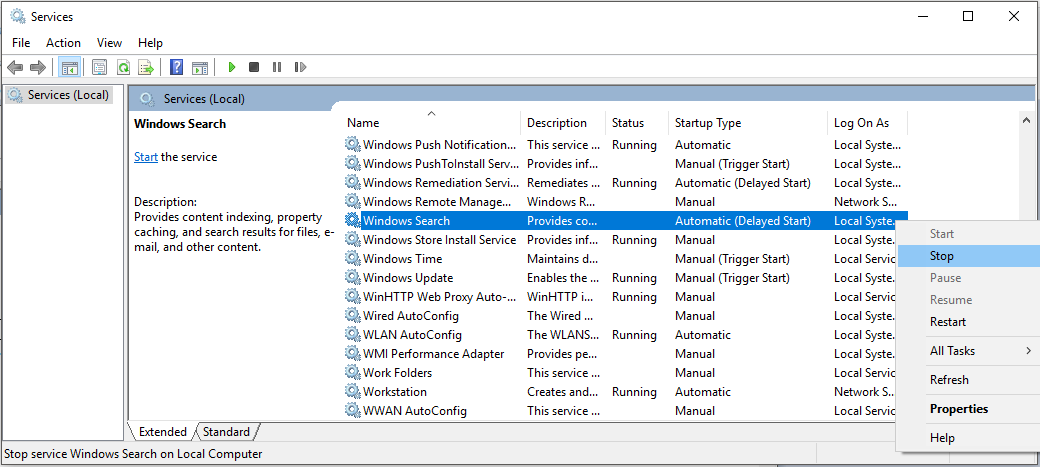
Task: Select the Wired AutoConfig service name
Action: (x=411, y=316)
